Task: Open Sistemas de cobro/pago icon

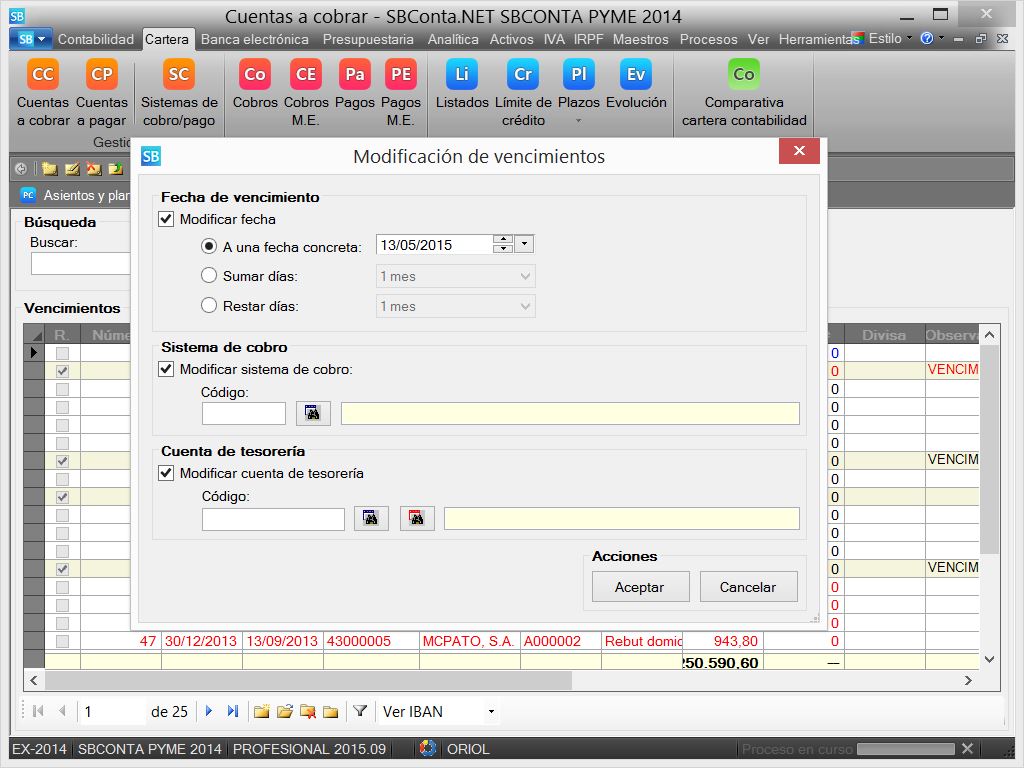Action: point(179,75)
